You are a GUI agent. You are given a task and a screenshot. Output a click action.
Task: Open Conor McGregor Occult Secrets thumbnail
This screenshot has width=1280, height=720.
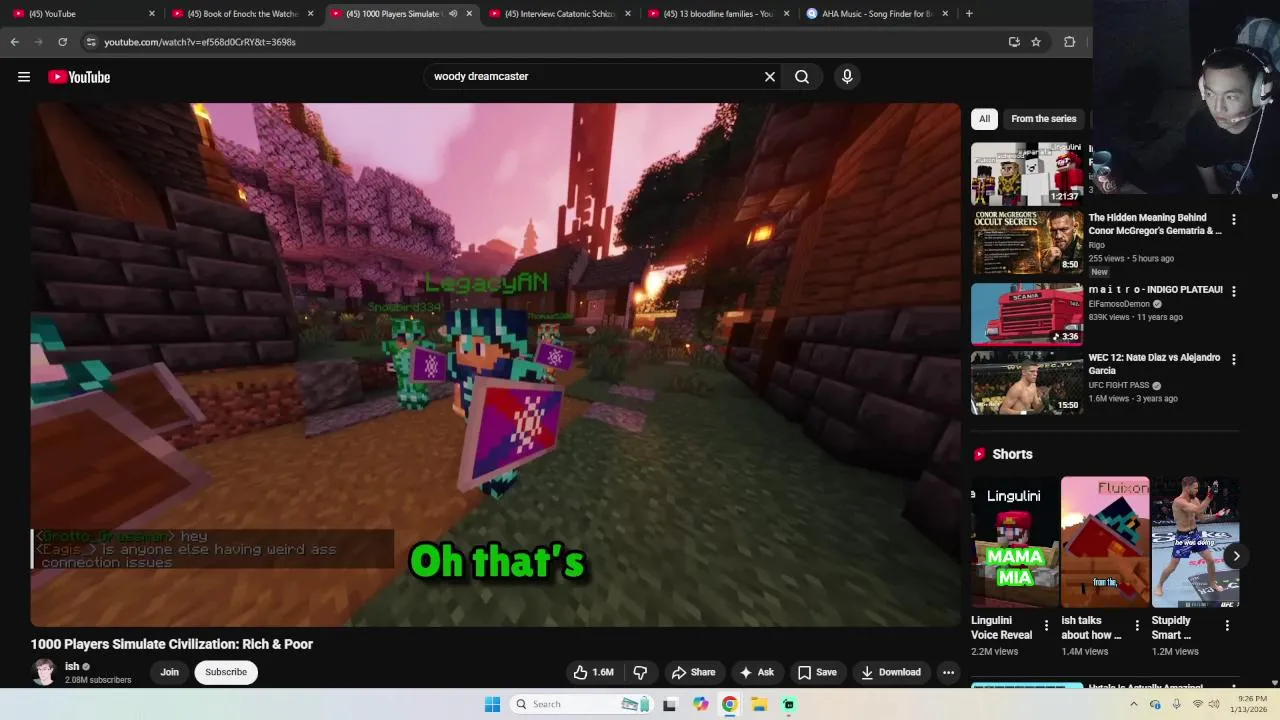(x=1027, y=242)
